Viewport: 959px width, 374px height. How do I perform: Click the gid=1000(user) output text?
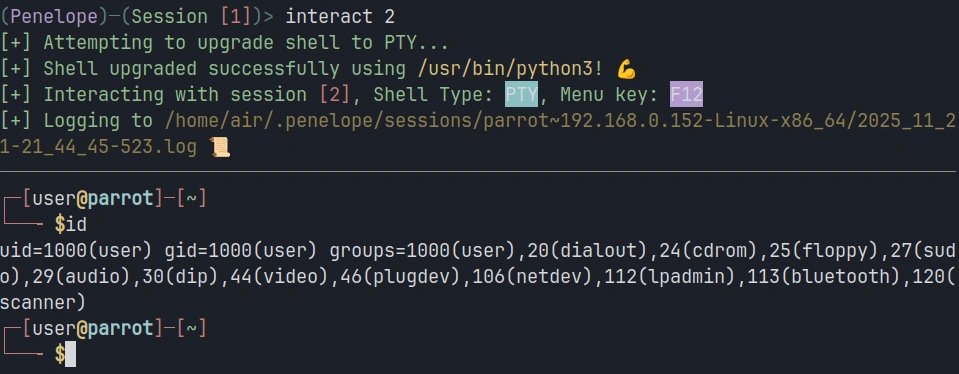[x=240, y=251]
